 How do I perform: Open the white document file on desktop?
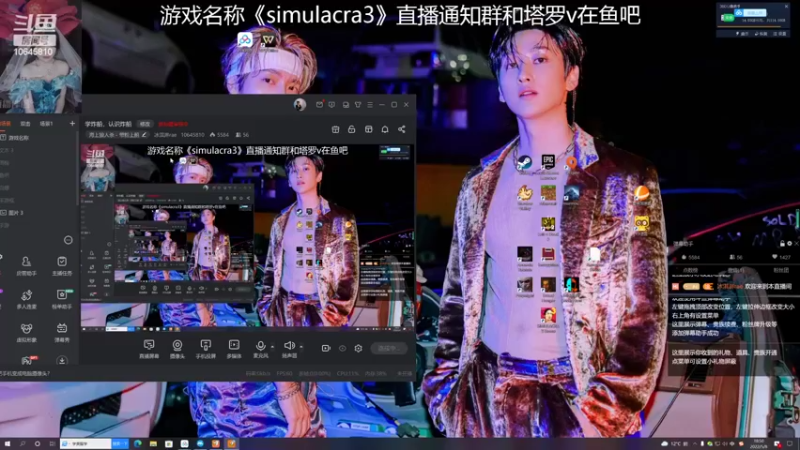[x=594, y=255]
